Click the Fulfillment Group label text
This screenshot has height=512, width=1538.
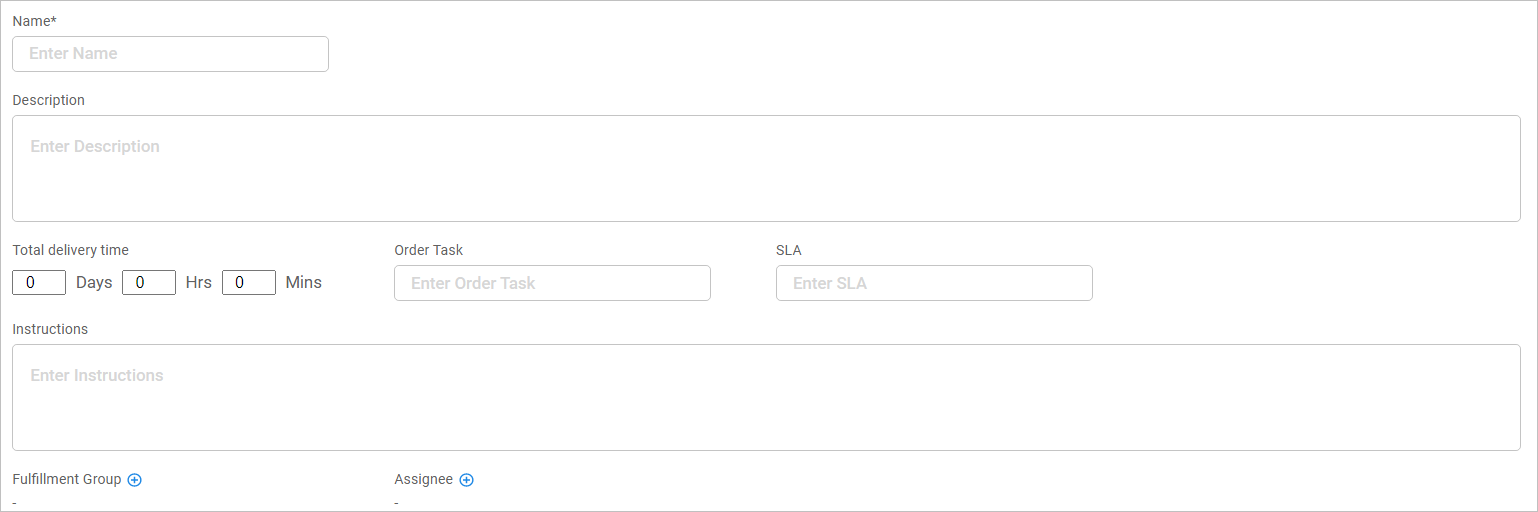click(x=66, y=479)
